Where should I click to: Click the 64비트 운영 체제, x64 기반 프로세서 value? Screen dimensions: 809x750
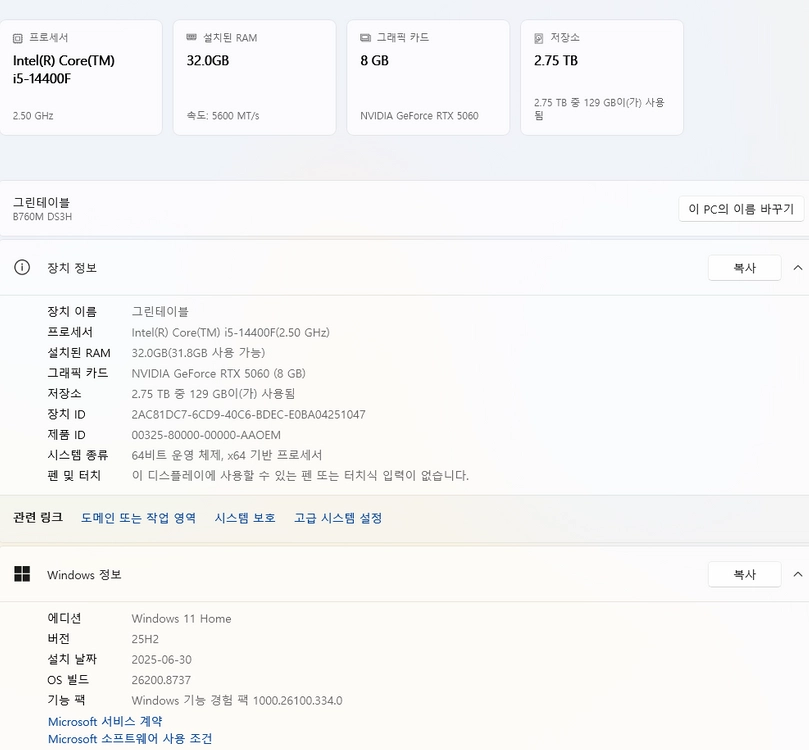point(226,455)
